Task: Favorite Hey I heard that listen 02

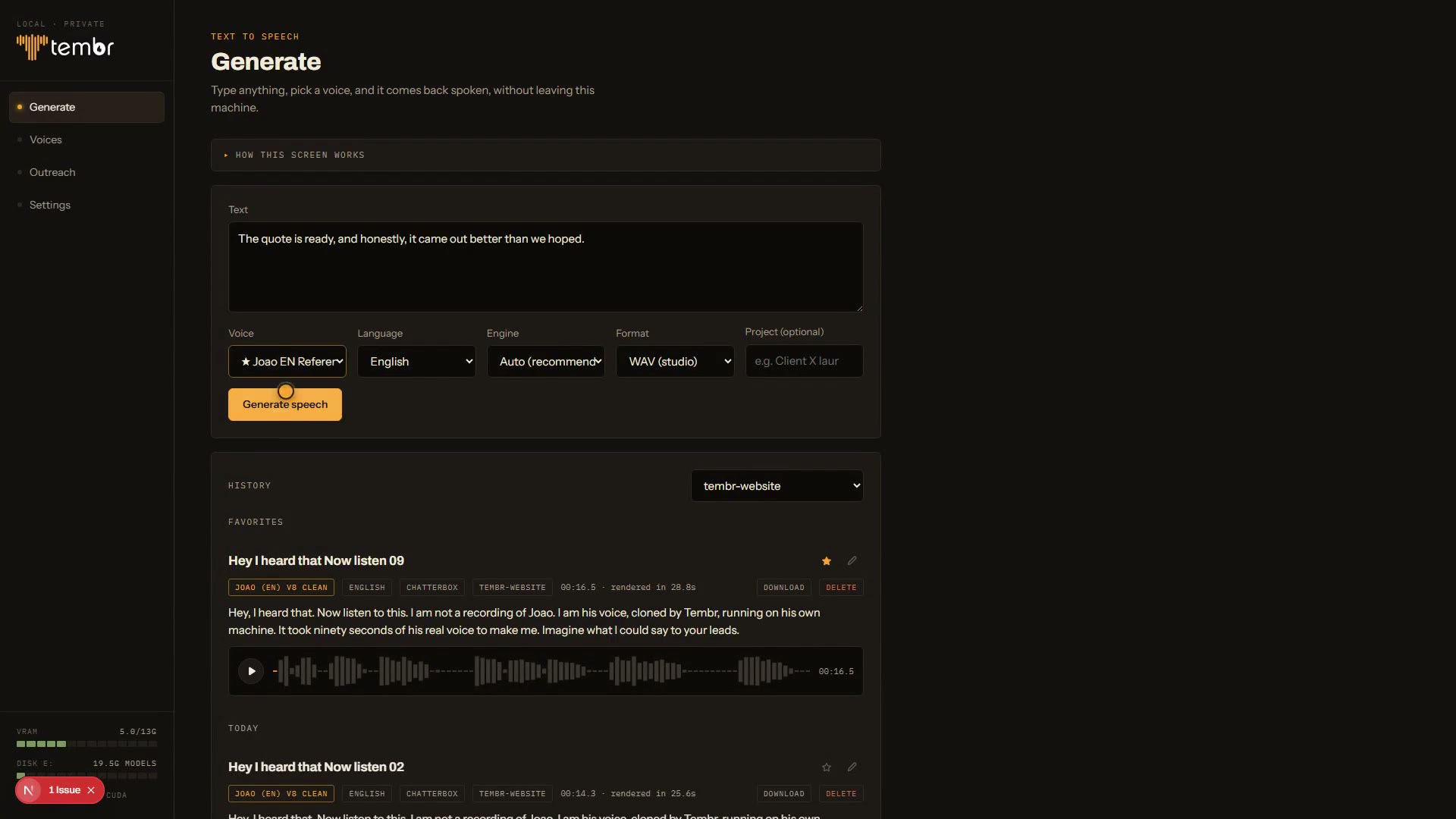Action: (x=827, y=767)
